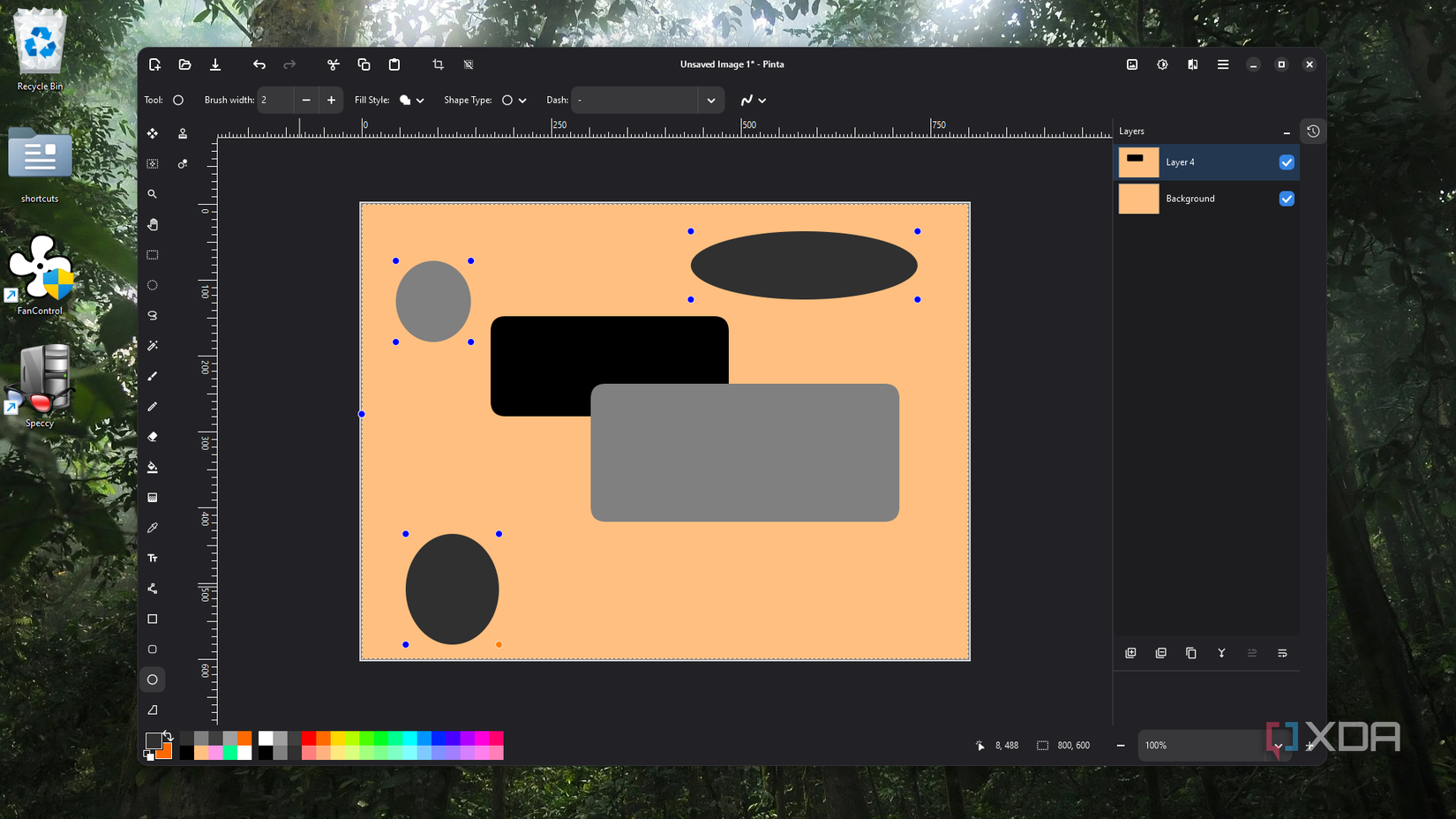Screen dimensions: 1456x819
Task: Choose the Text tool
Action: click(153, 559)
